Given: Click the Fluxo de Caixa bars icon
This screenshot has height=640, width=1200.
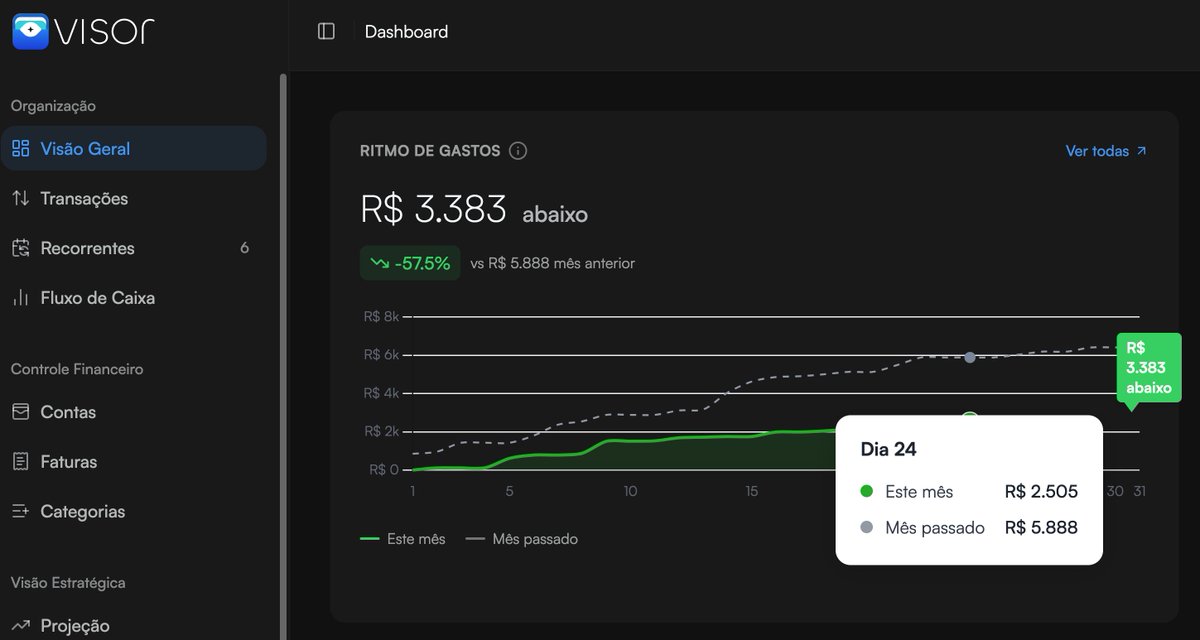Looking at the screenshot, I should coord(20,298).
